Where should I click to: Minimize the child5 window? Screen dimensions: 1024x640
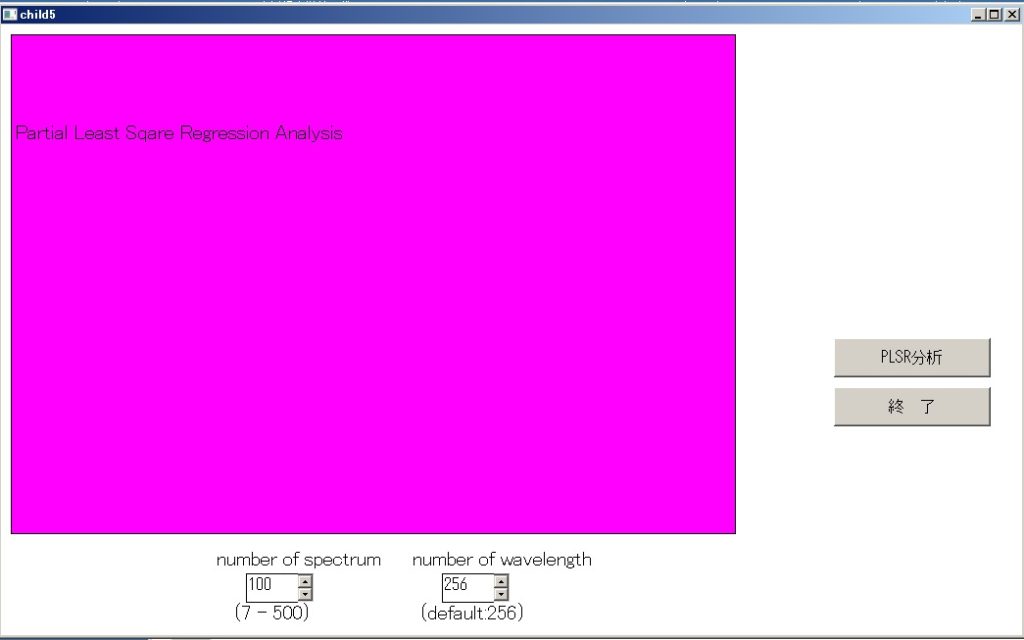pos(978,15)
